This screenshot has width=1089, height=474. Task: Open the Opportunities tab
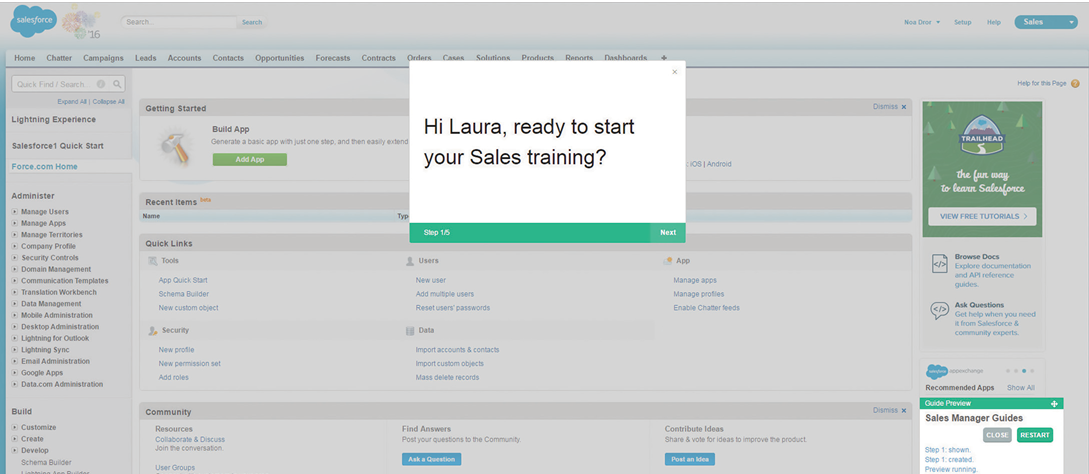(279, 58)
